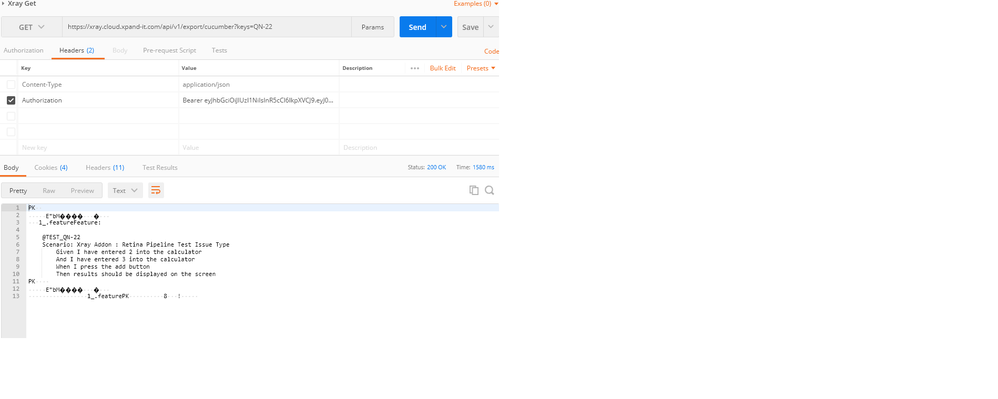The height and width of the screenshot is (399, 998).
Task: Open the response Headers (11) tab
Action: point(105,167)
